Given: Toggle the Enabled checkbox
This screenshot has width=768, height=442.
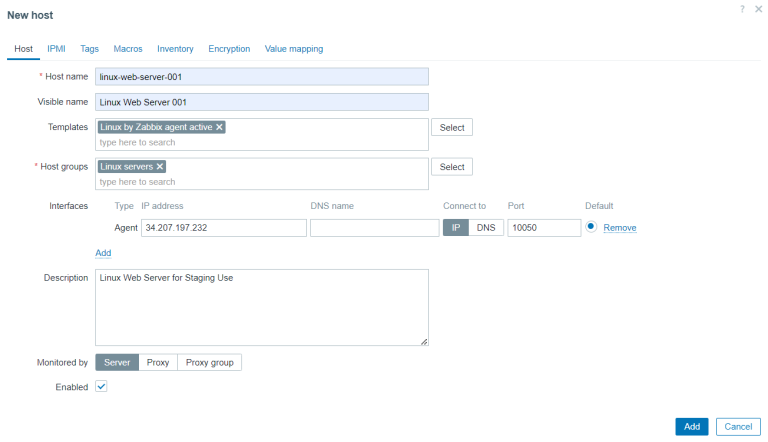Looking at the screenshot, I should [101, 387].
